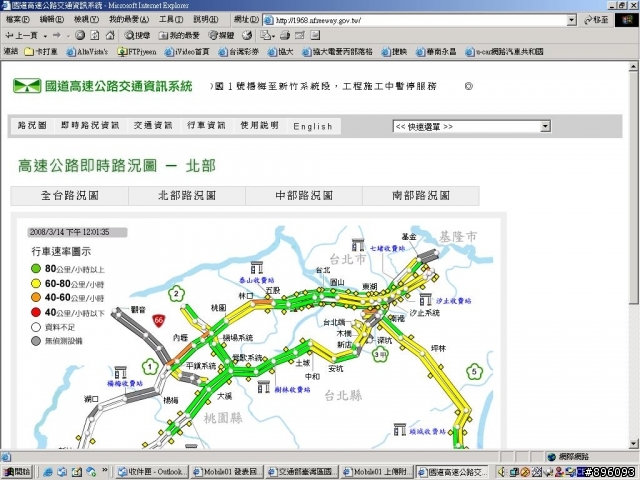Click the green 80 km/h legend swatch
The image size is (640, 480).
[x=36, y=269]
